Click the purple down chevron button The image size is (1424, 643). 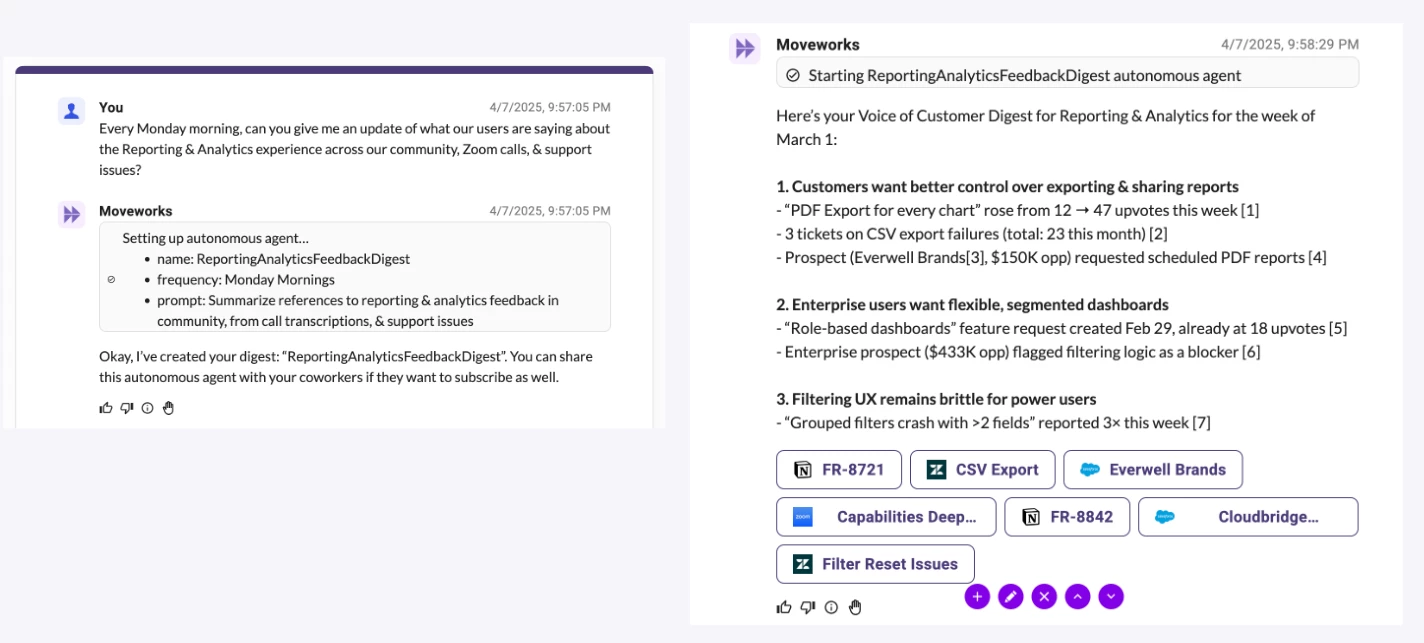click(1111, 597)
